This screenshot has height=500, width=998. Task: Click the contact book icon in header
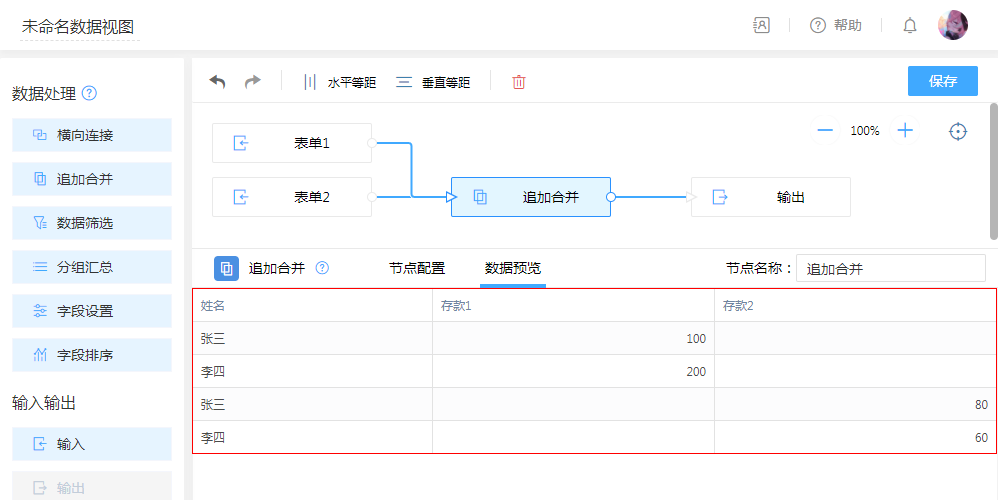click(x=762, y=26)
